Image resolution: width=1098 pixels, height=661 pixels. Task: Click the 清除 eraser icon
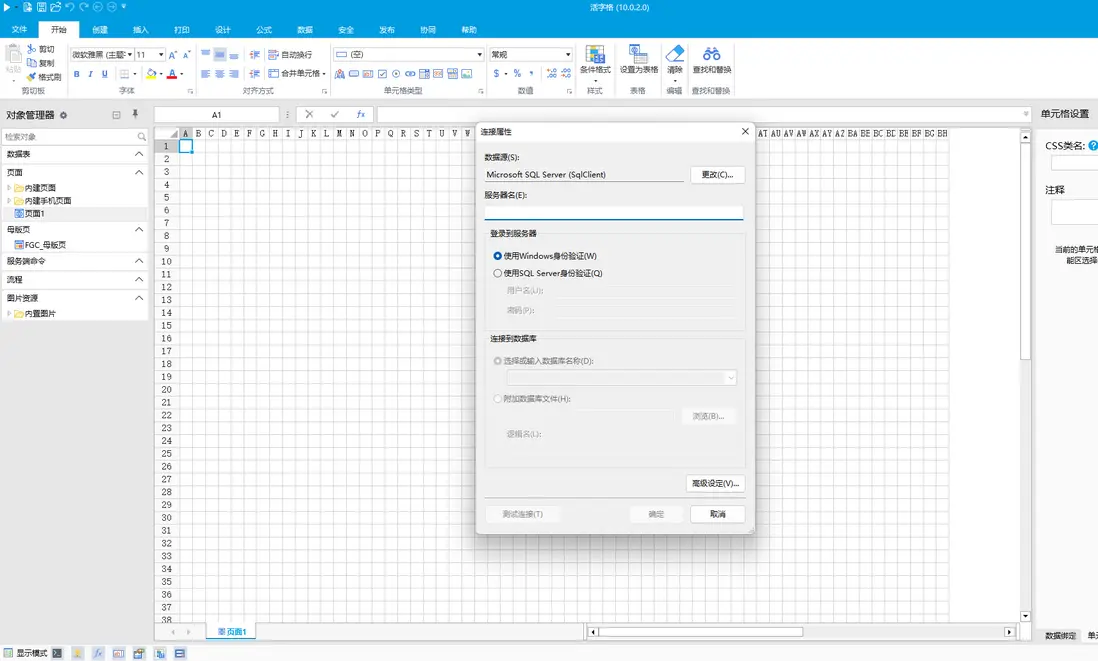tap(675, 54)
